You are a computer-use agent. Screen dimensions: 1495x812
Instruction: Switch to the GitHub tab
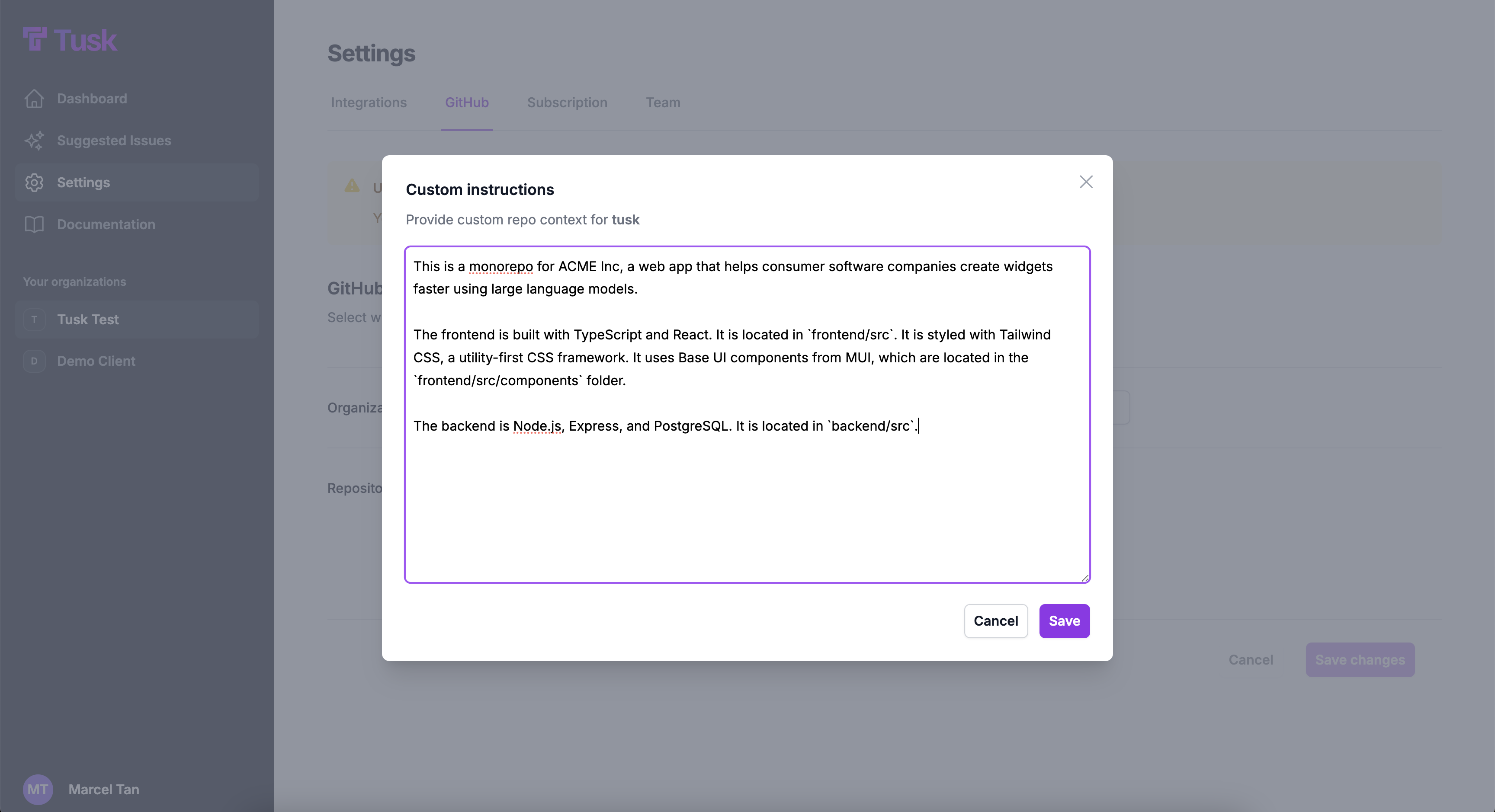click(x=467, y=102)
